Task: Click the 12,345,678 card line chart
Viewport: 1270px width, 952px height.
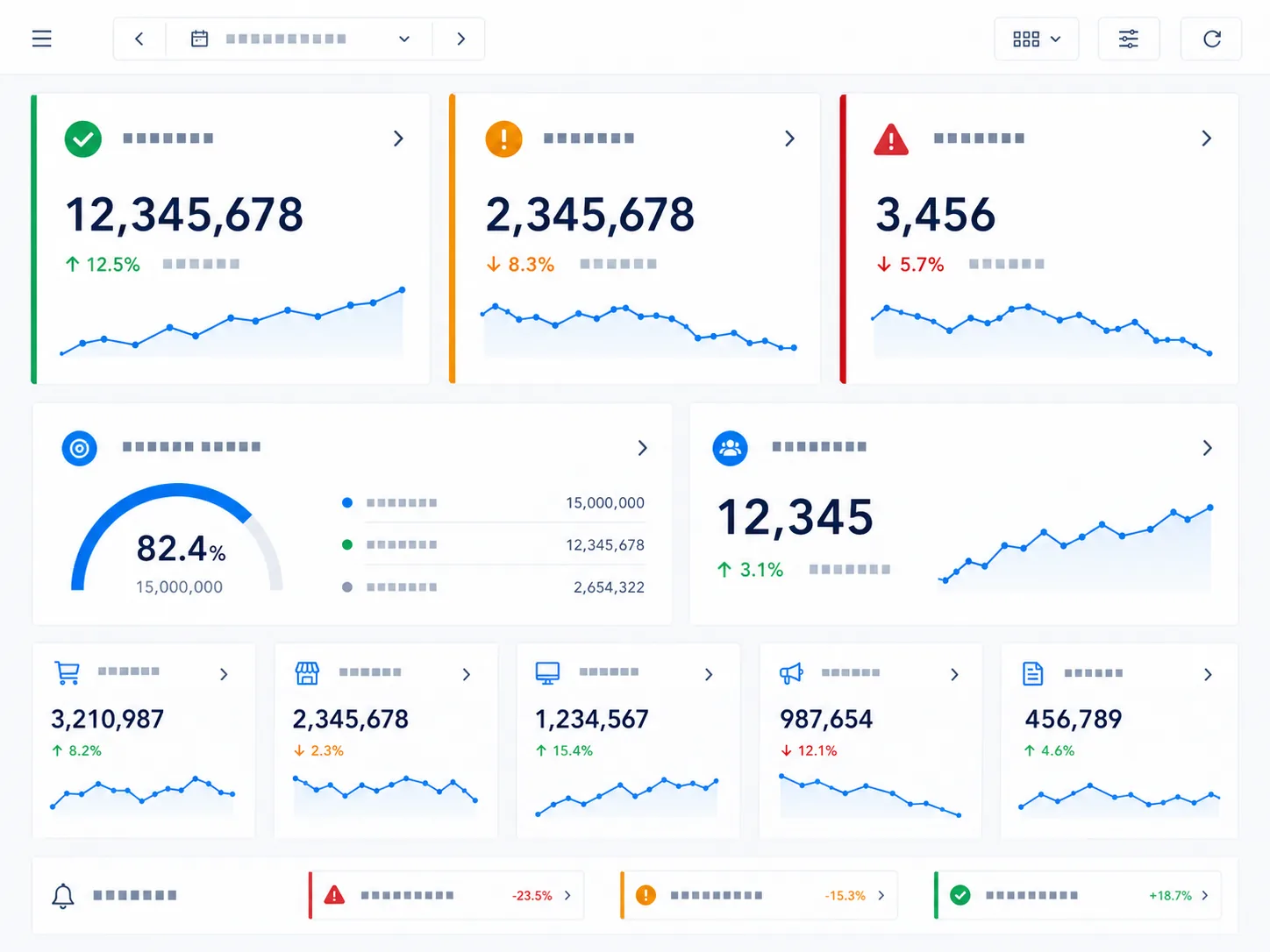Action: coord(232,323)
